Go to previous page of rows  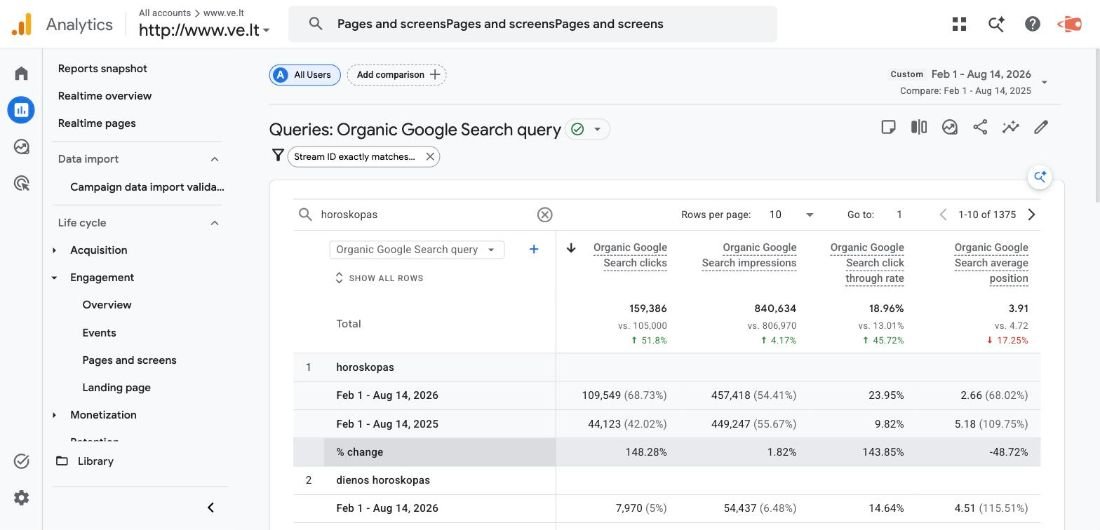pyautogui.click(x=943, y=215)
